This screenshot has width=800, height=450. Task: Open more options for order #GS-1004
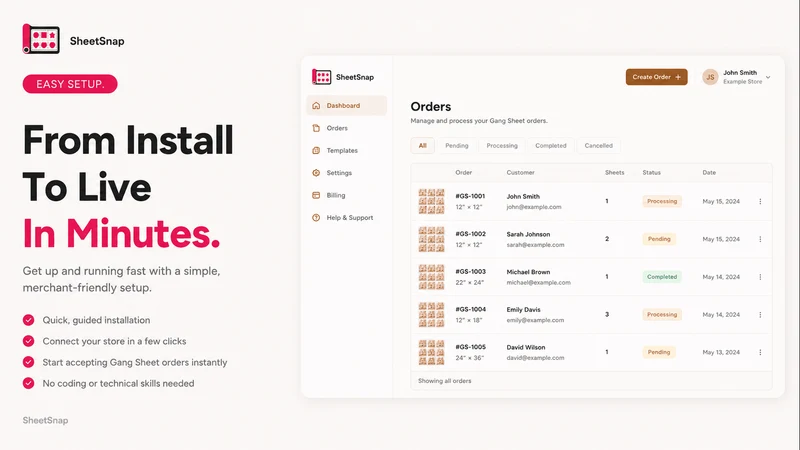point(760,315)
